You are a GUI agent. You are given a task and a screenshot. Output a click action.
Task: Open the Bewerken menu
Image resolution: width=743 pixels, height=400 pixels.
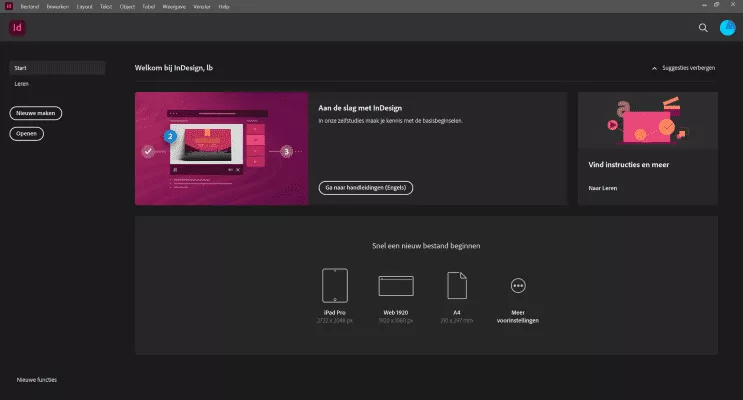[x=57, y=5]
